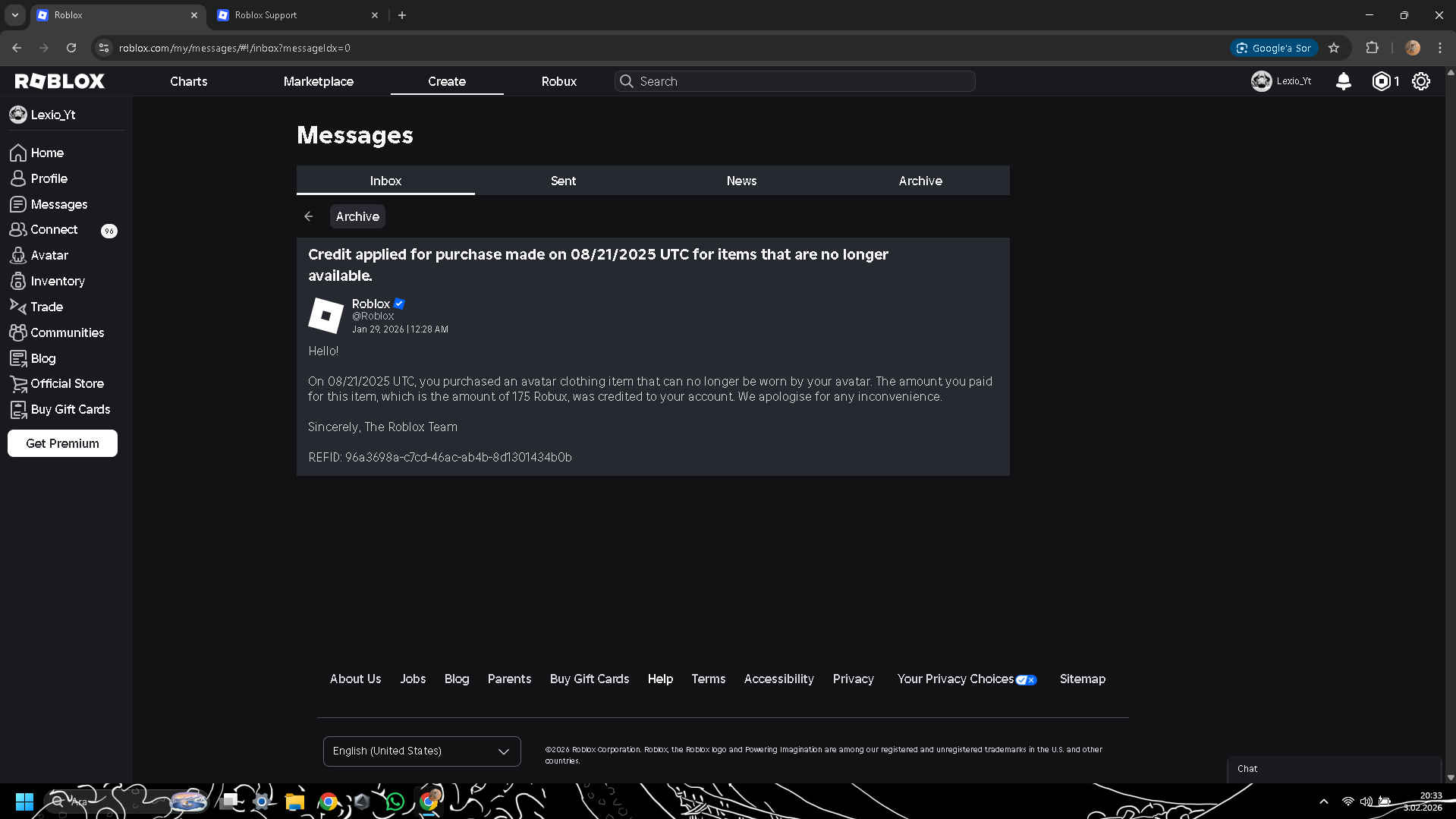1456x819 pixels.
Task: Select the Archive tab
Action: tap(920, 181)
